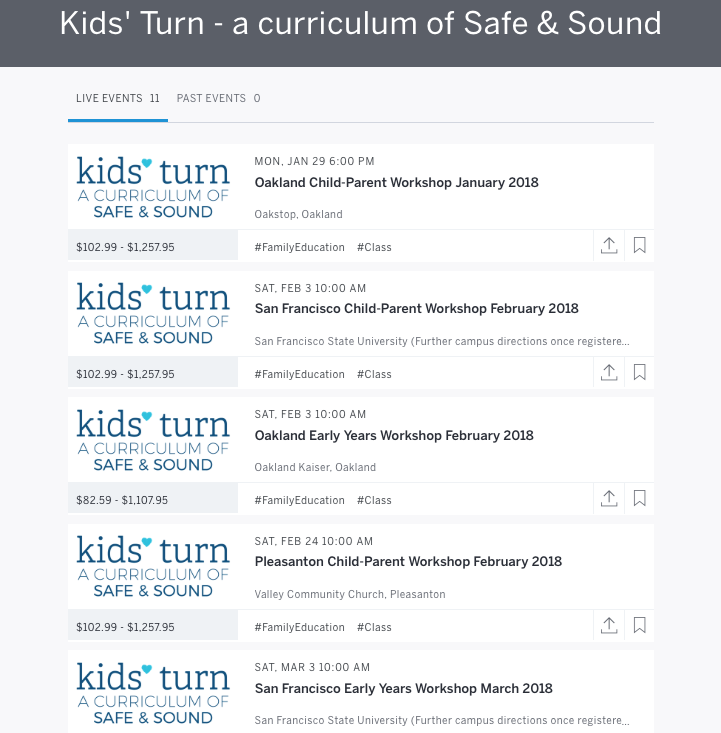Share the Oakland Child-Parent Workshop January event

click(609, 246)
